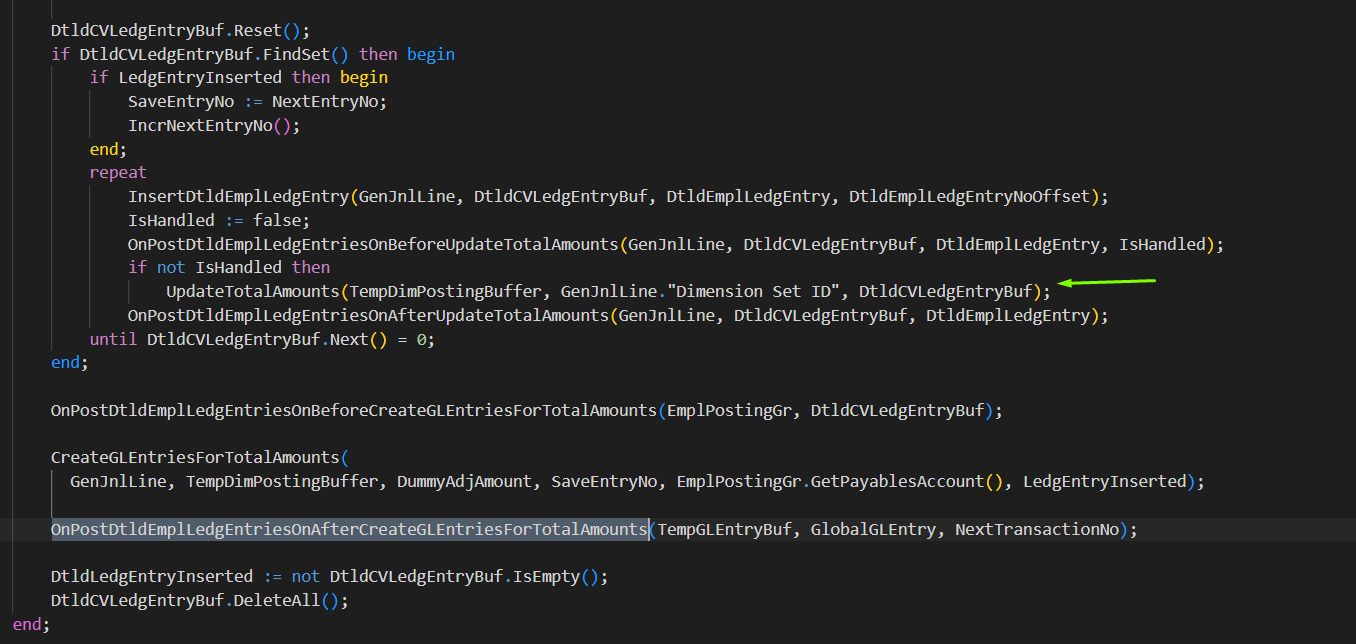Click the CreateGLEntriesForTotalAmounts function name
The image size is (1356, 644).
[x=195, y=457]
